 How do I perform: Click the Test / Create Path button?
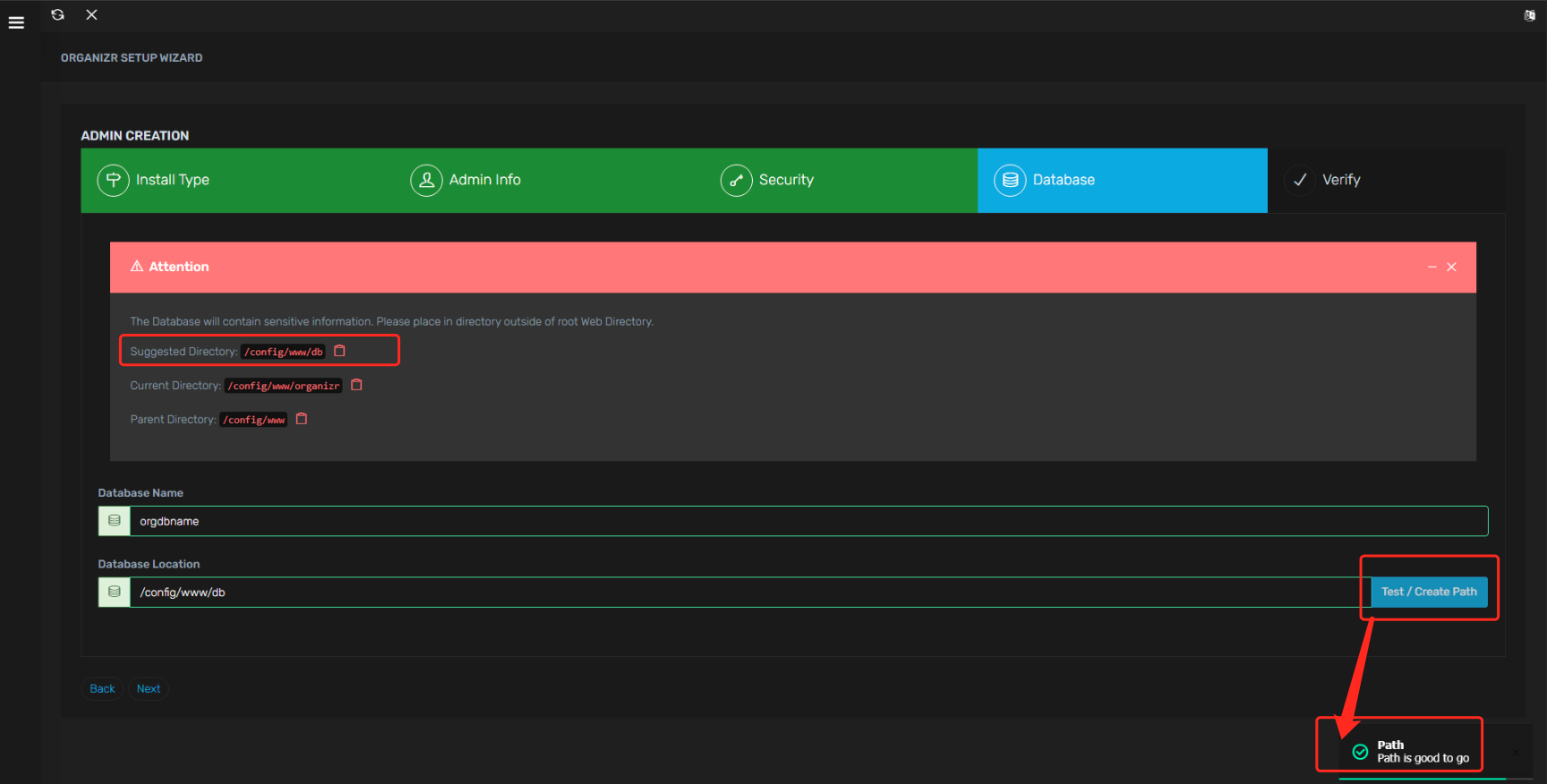pyautogui.click(x=1429, y=592)
